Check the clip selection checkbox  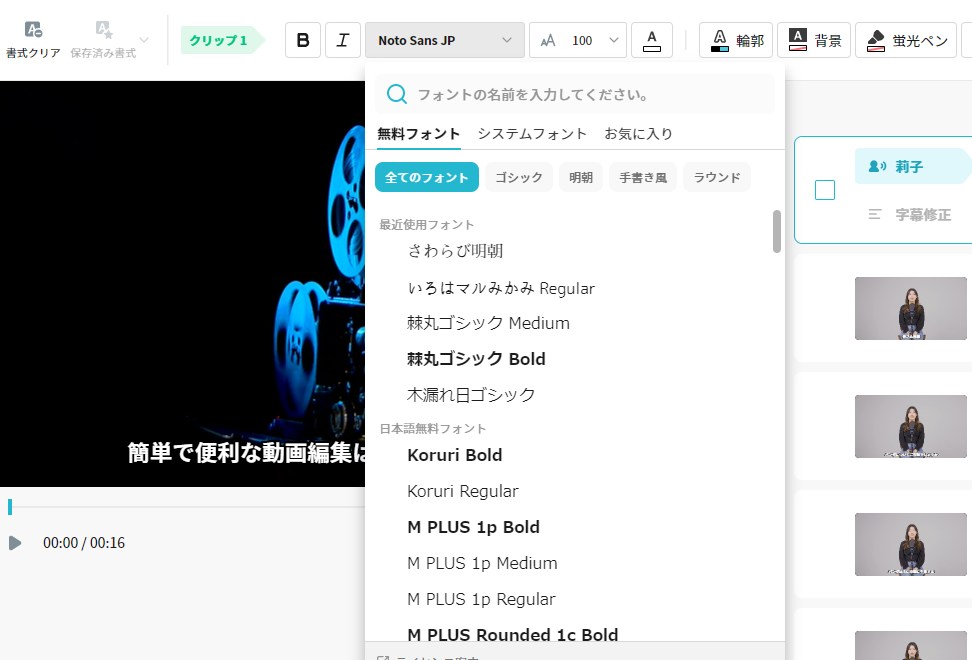(824, 190)
